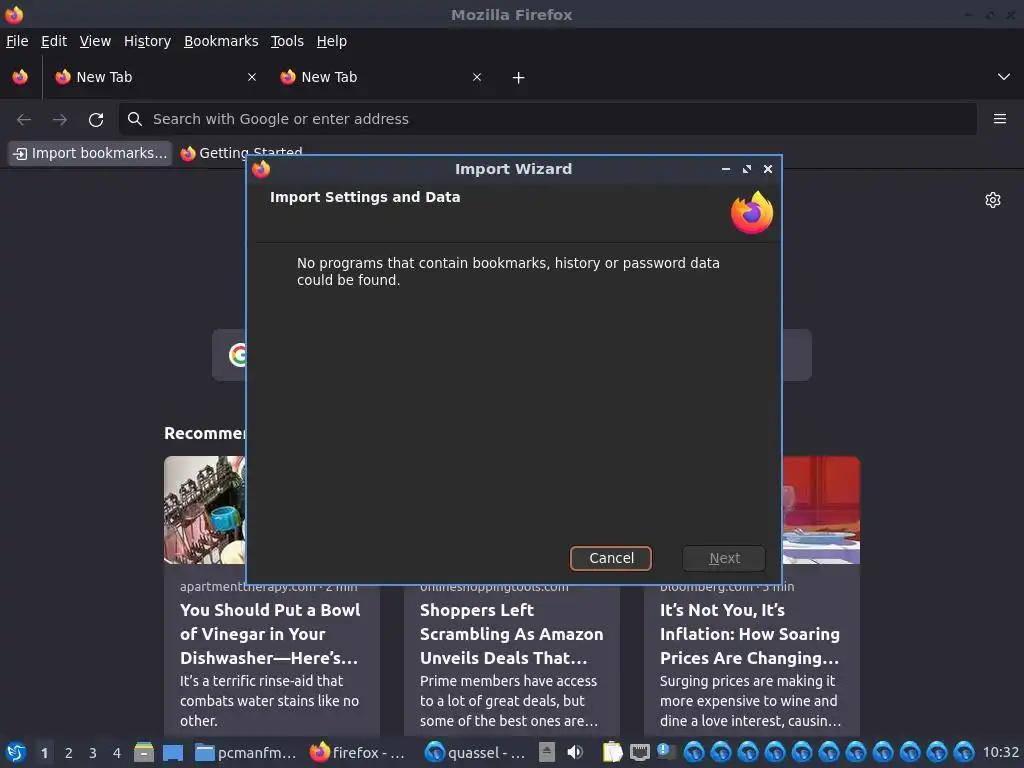This screenshot has width=1024, height=768.
Task: Click the network status tray icon
Action: (639, 752)
